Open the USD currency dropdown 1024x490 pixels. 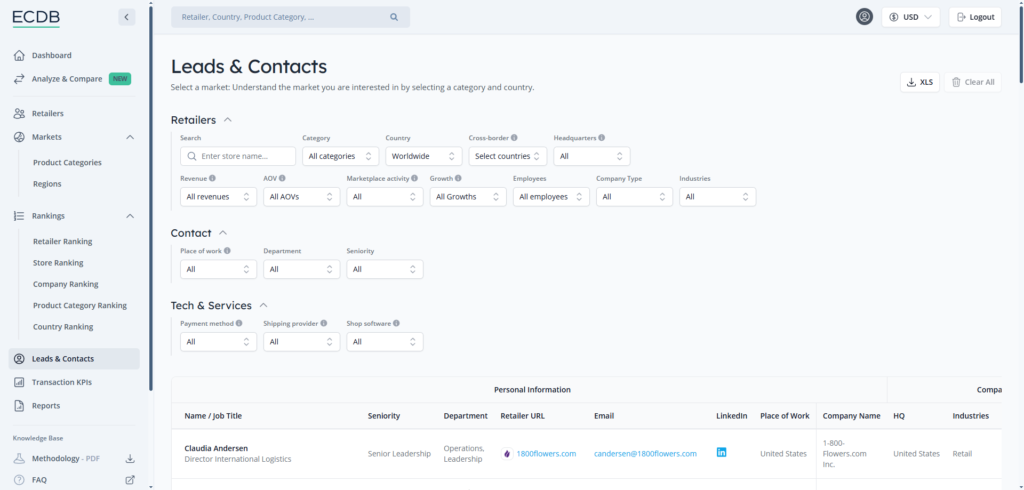point(911,17)
